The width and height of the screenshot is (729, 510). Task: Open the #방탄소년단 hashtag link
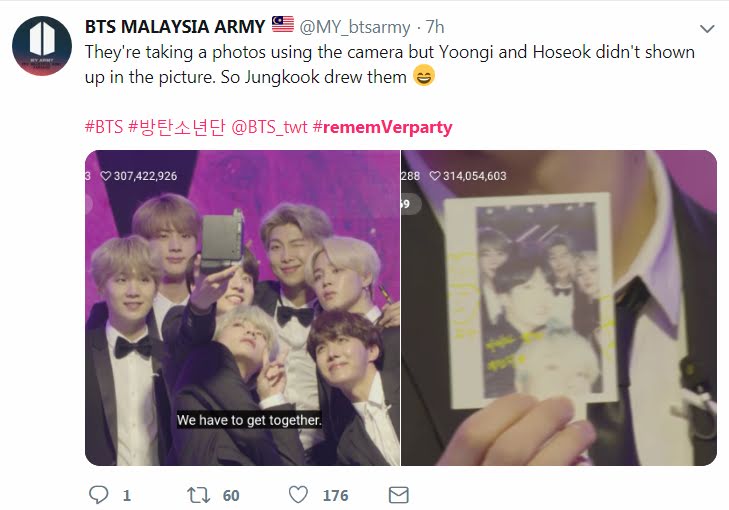click(176, 126)
